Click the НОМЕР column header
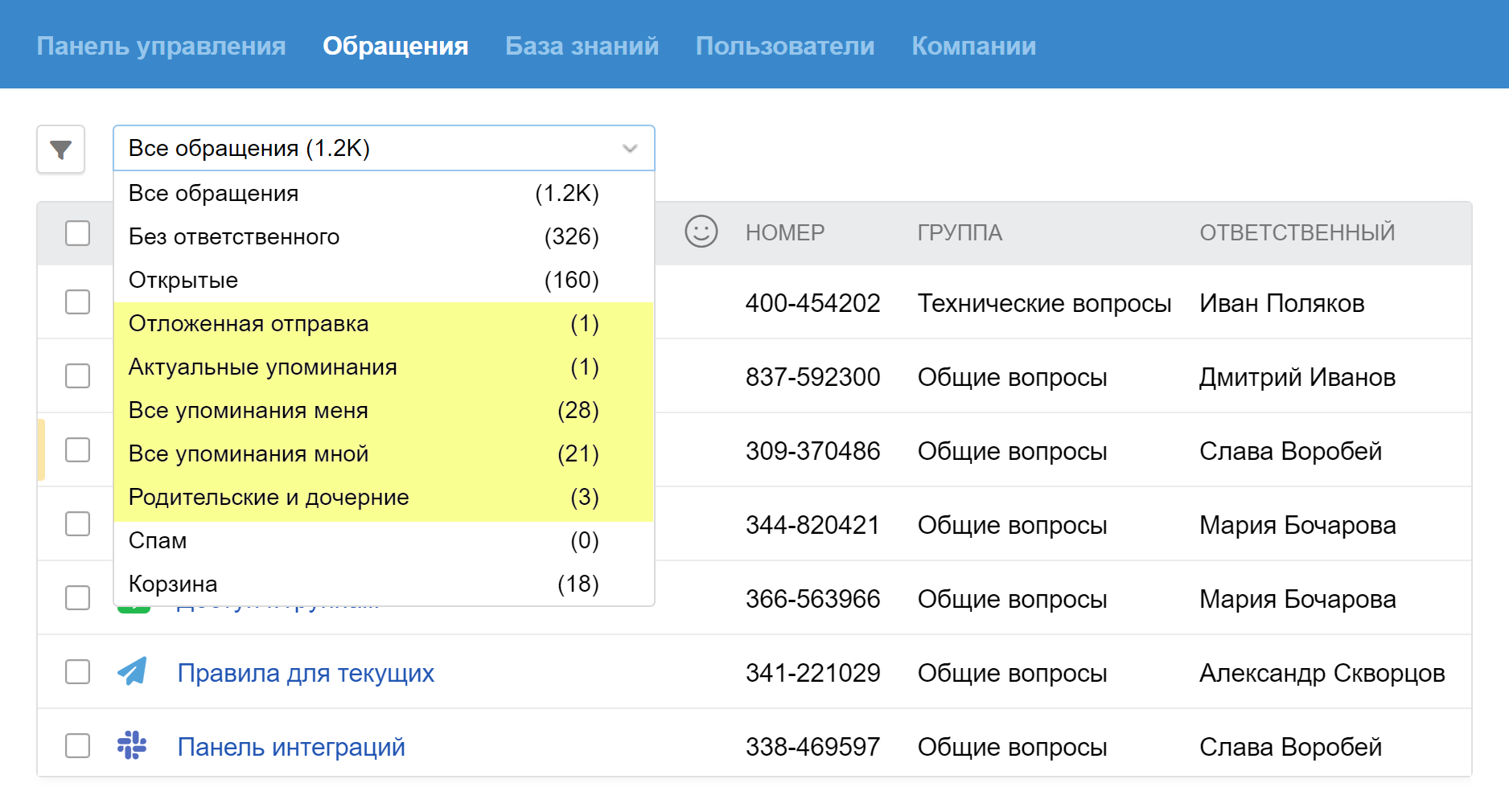Screen dimensions: 1509x812 pos(785,233)
